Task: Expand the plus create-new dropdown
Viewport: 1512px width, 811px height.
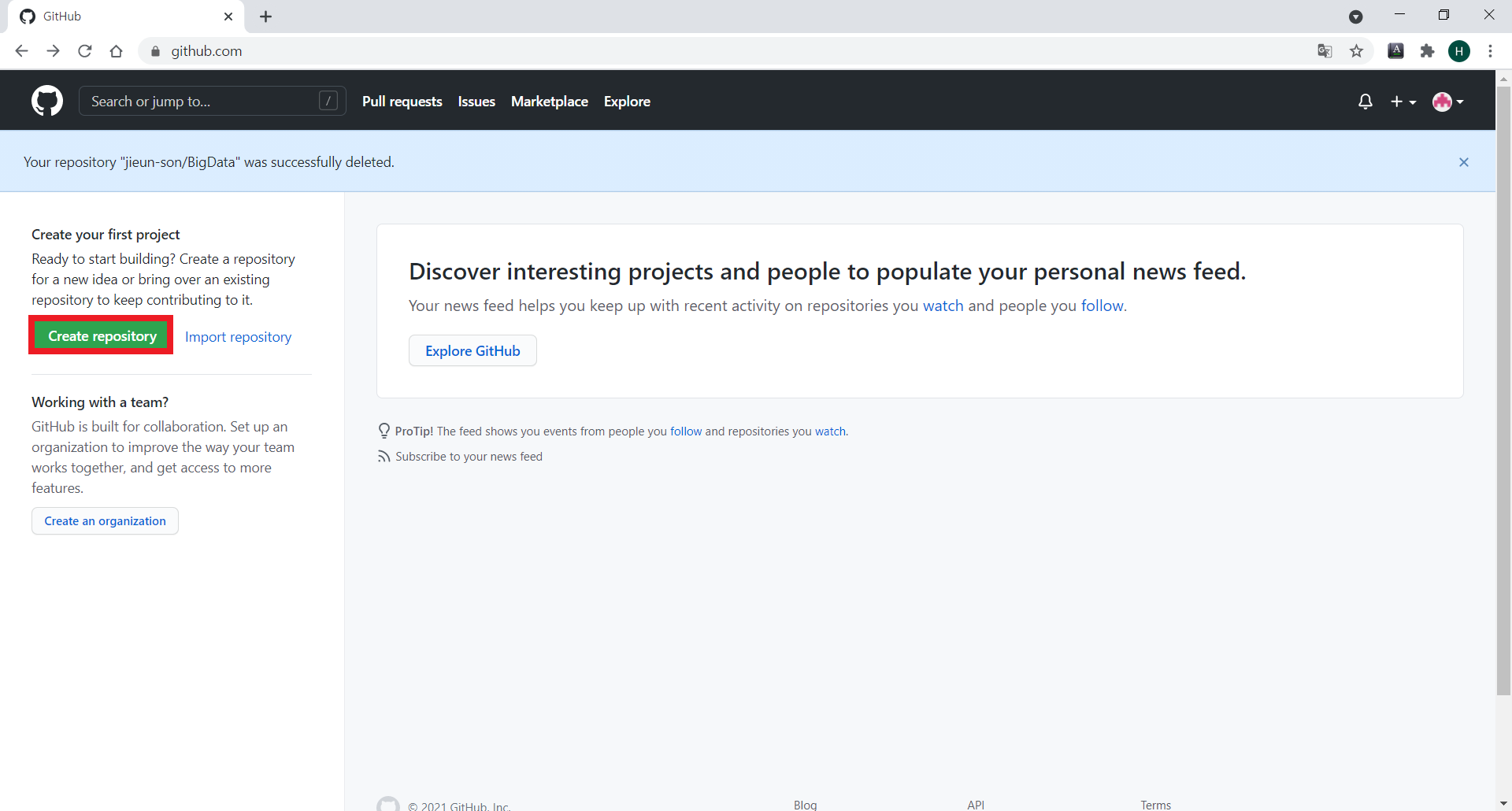Action: pyautogui.click(x=1403, y=102)
